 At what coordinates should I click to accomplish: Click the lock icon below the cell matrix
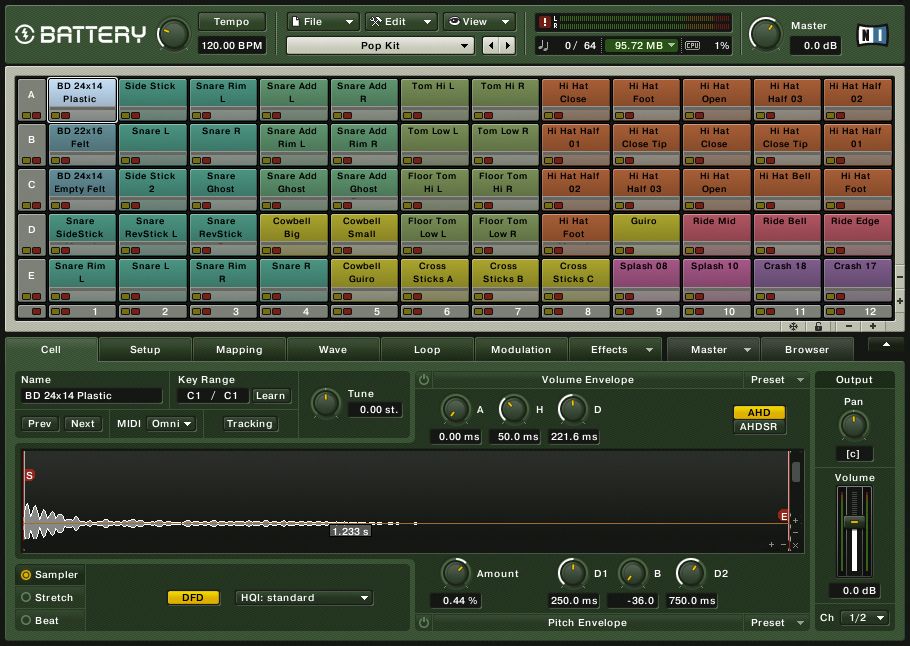818,326
